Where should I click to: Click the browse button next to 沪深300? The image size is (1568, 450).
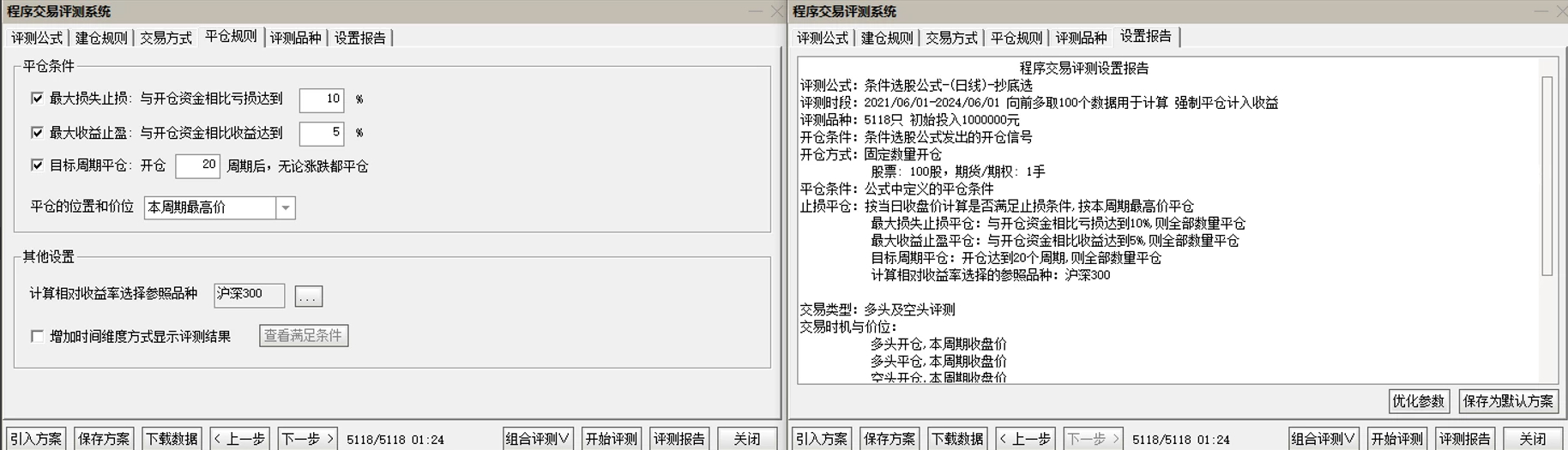pyautogui.click(x=308, y=297)
